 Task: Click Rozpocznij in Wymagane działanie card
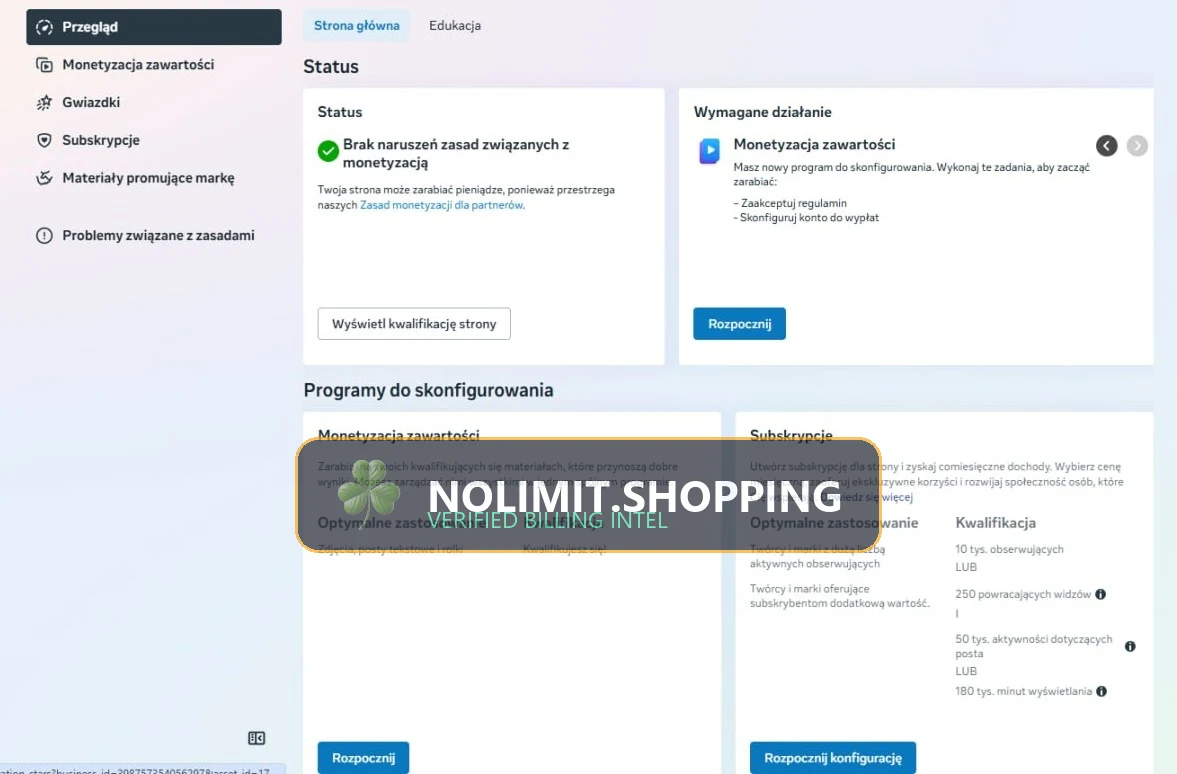739,324
